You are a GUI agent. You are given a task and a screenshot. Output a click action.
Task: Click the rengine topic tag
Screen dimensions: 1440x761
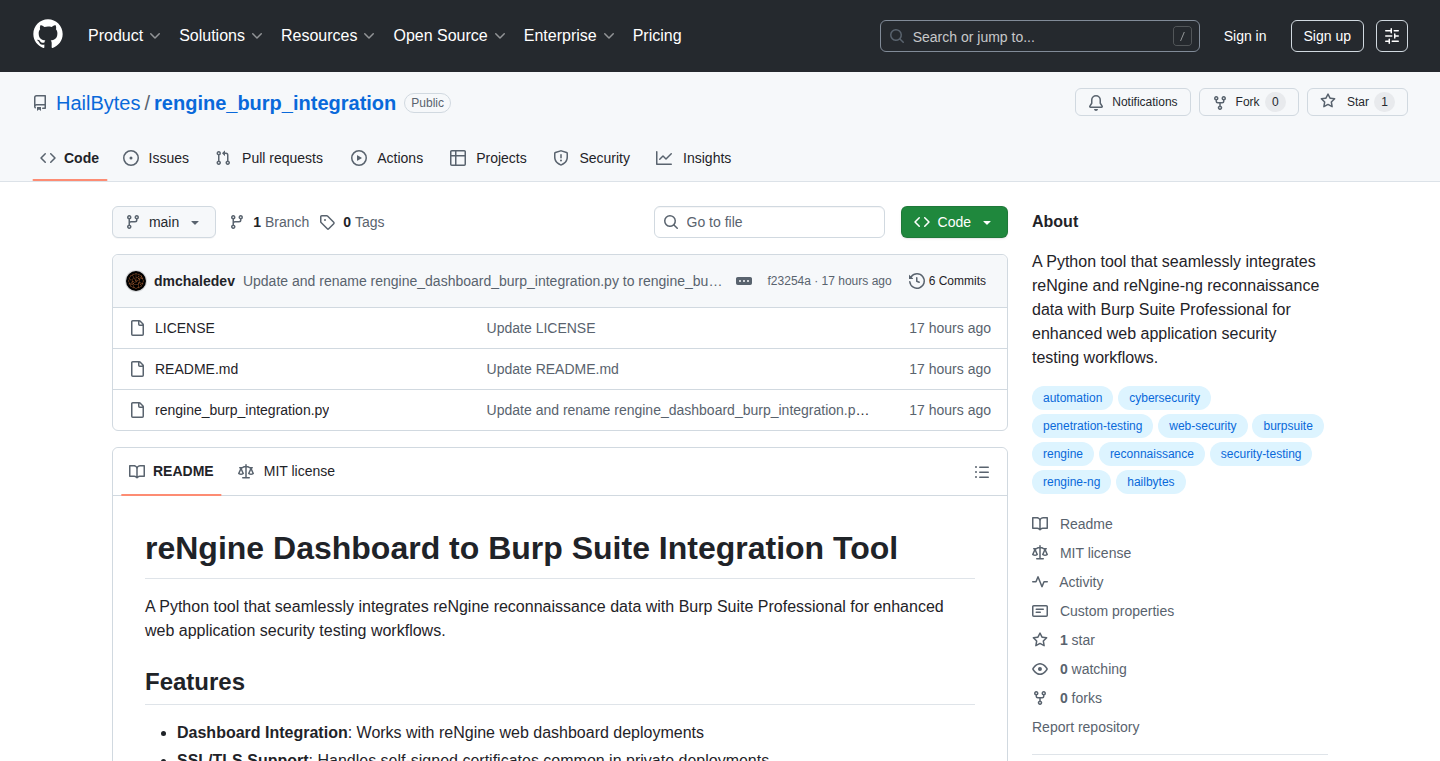pyautogui.click(x=1063, y=454)
